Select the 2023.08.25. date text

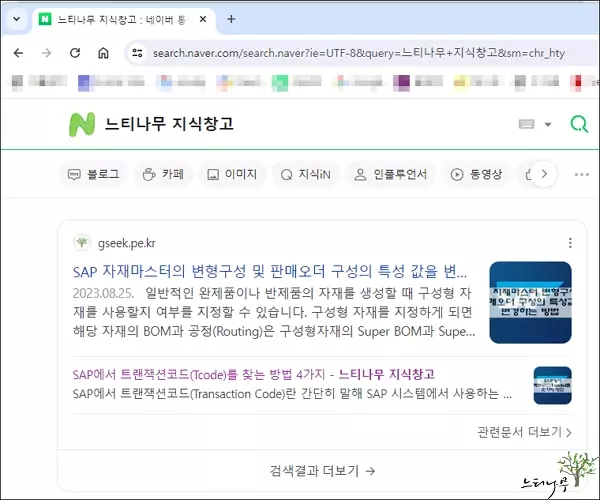coord(103,293)
